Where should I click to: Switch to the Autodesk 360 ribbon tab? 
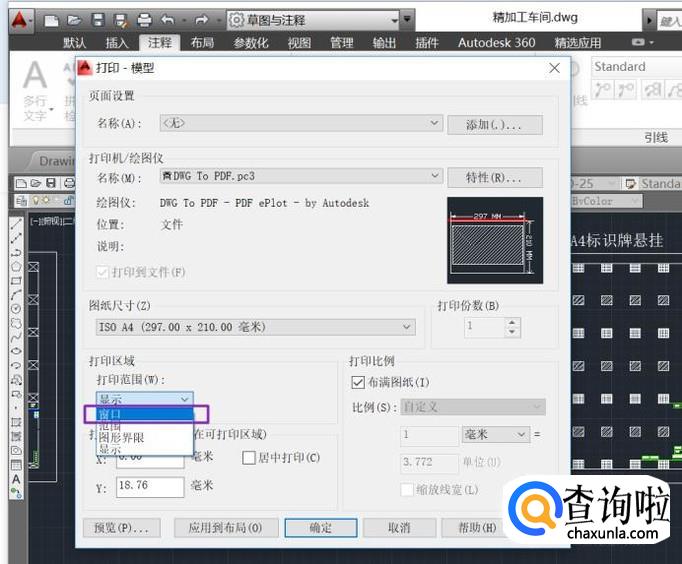coord(496,43)
